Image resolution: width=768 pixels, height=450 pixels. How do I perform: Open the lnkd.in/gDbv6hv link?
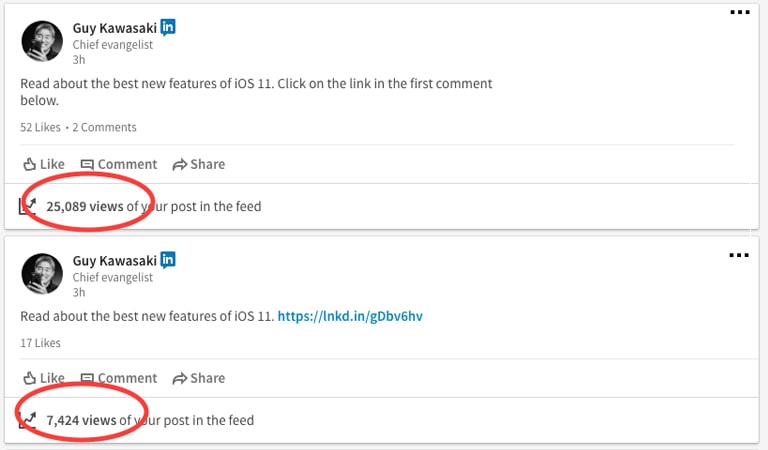pos(350,316)
